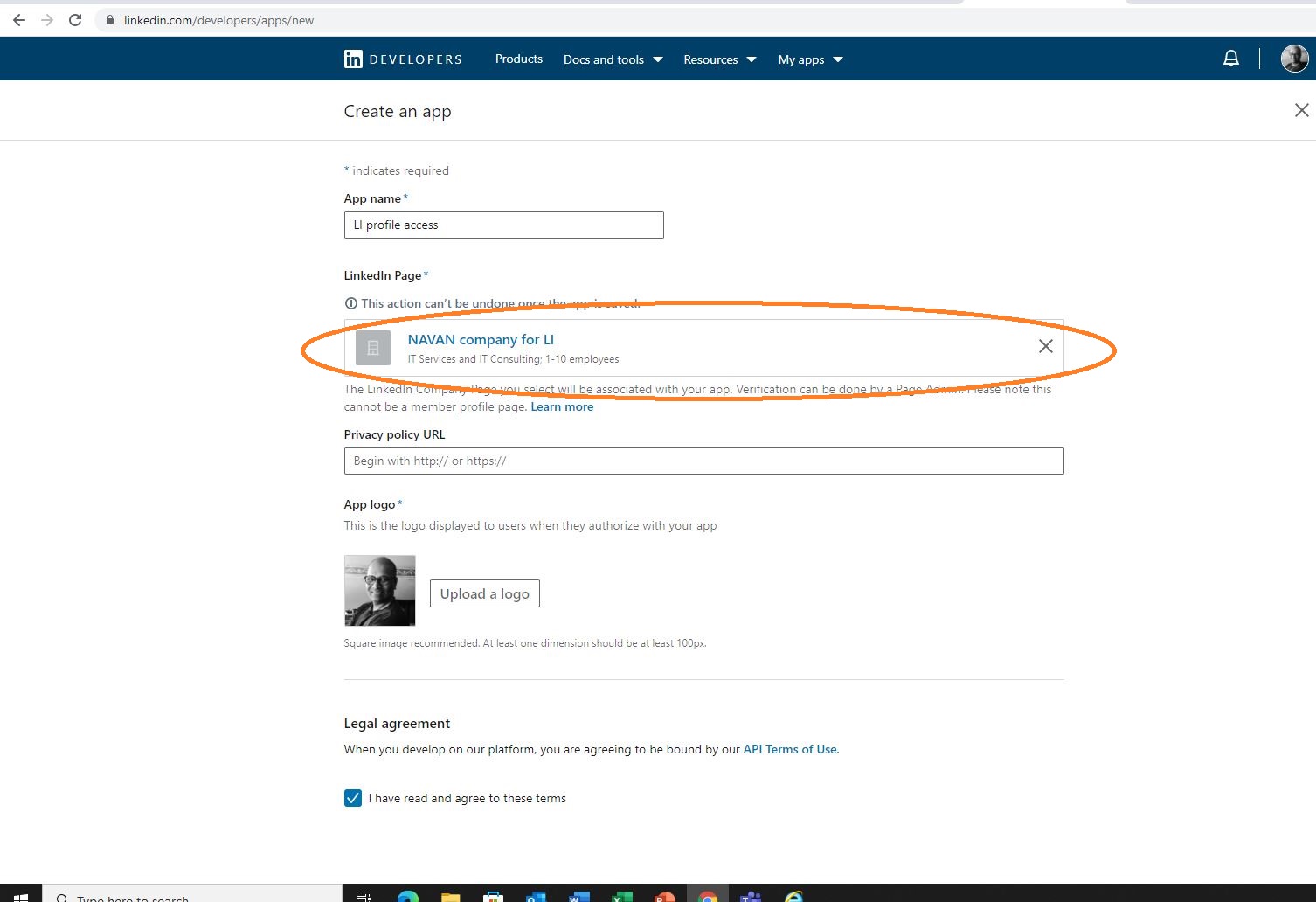Viewport: 1316px width, 902px height.
Task: Open the profile avatar in header
Action: click(x=1294, y=59)
